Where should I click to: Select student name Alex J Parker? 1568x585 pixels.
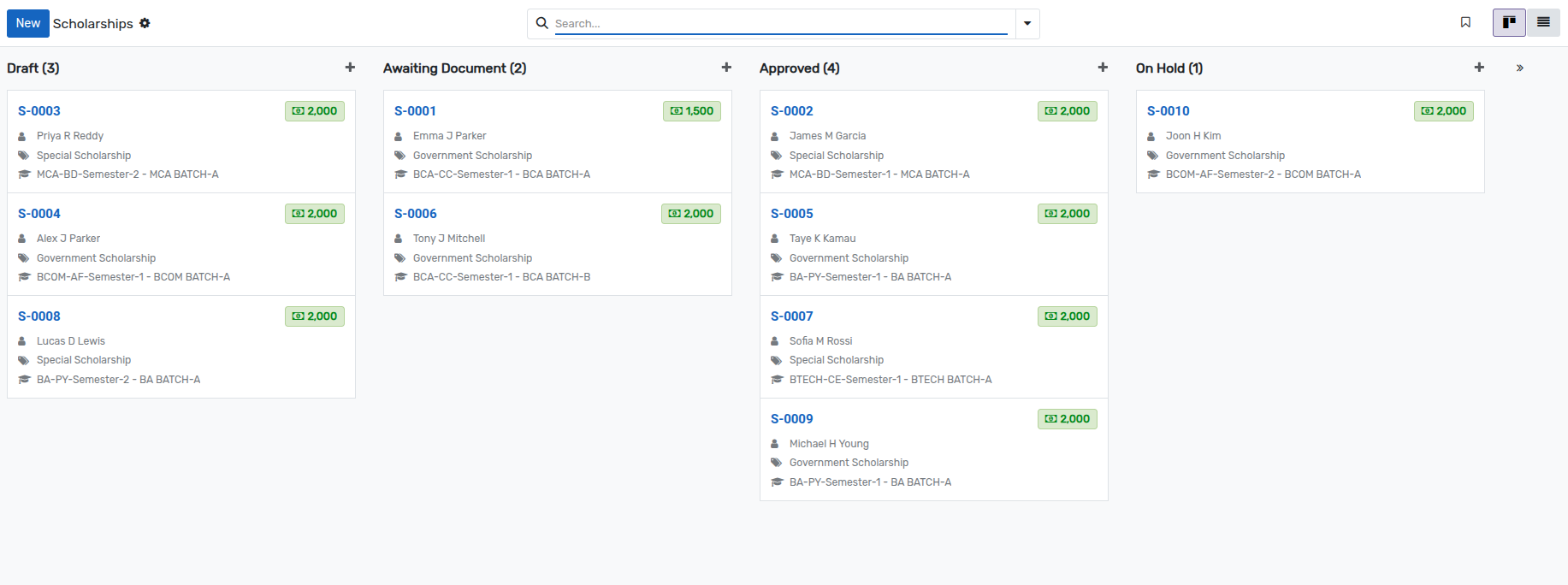68,239
